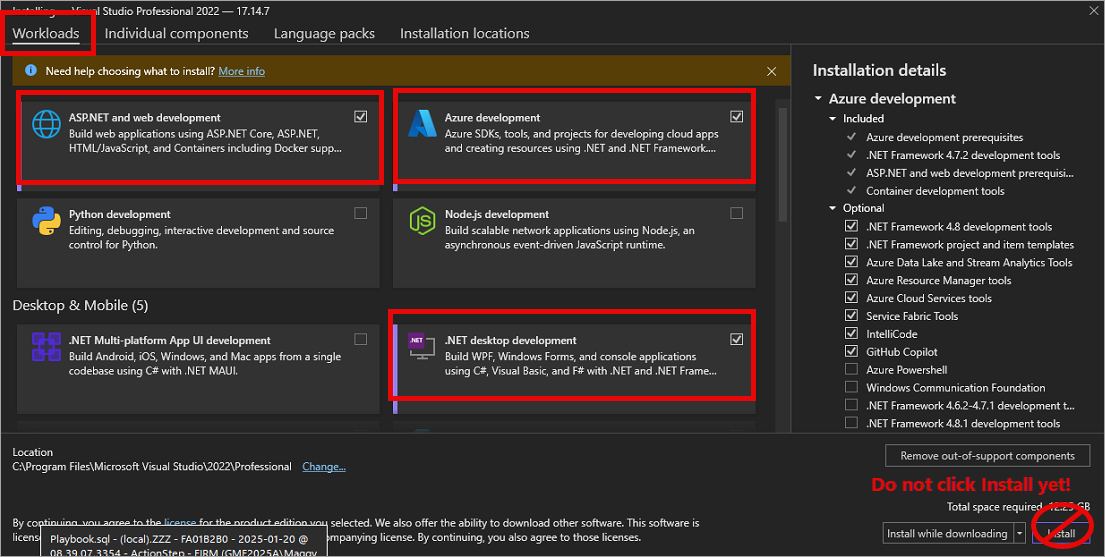Click the Desktop & Mobile (5) heading
Image resolution: width=1105 pixels, height=557 pixels.
80,305
